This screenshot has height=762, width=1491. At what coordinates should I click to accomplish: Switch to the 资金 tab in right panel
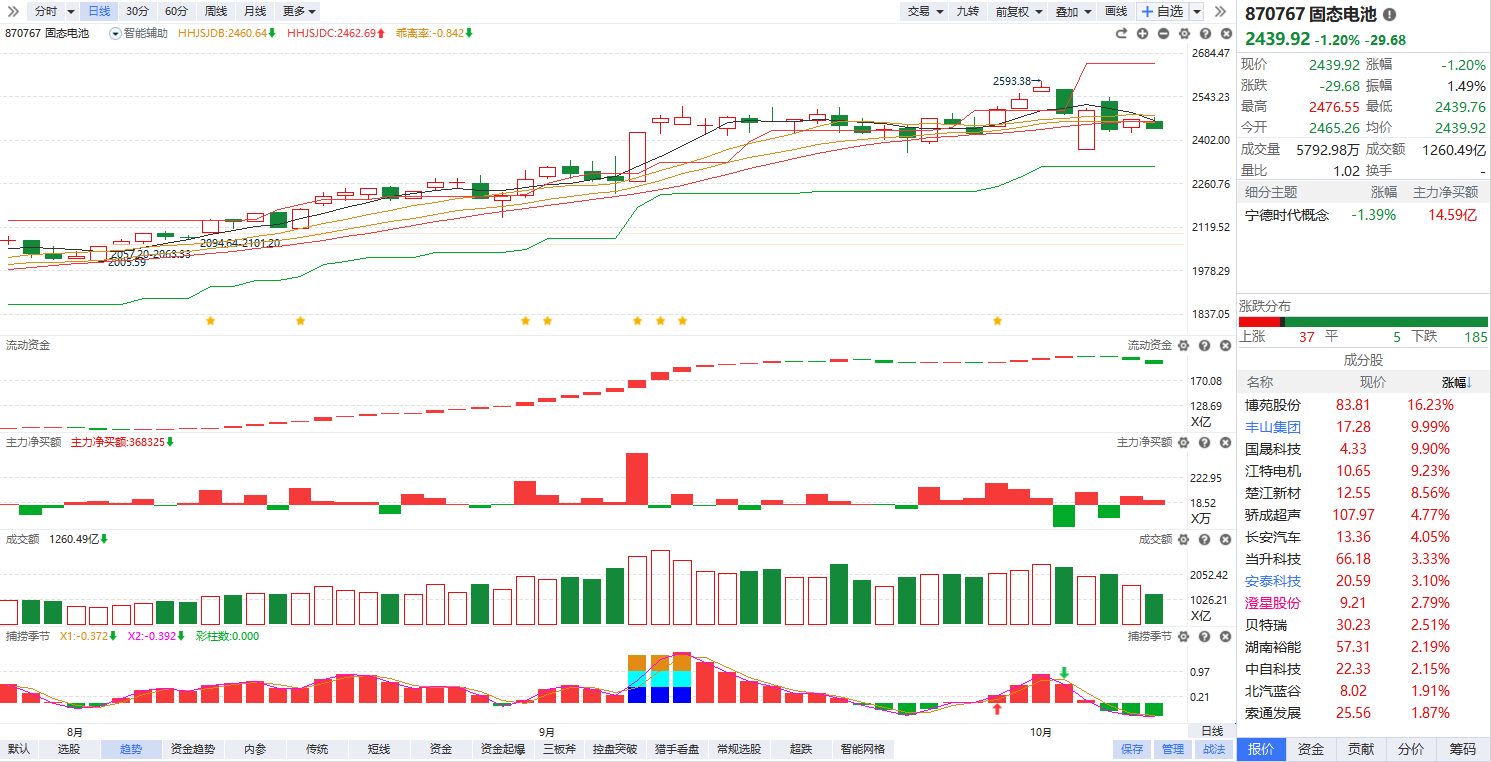point(1311,749)
